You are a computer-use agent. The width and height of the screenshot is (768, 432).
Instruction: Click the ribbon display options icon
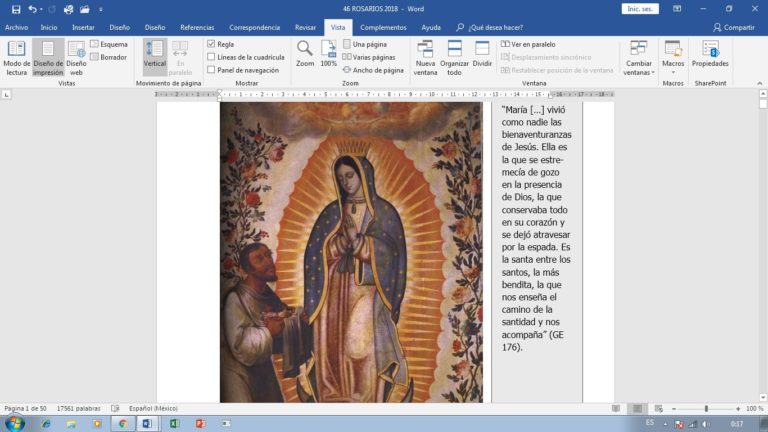tap(677, 9)
